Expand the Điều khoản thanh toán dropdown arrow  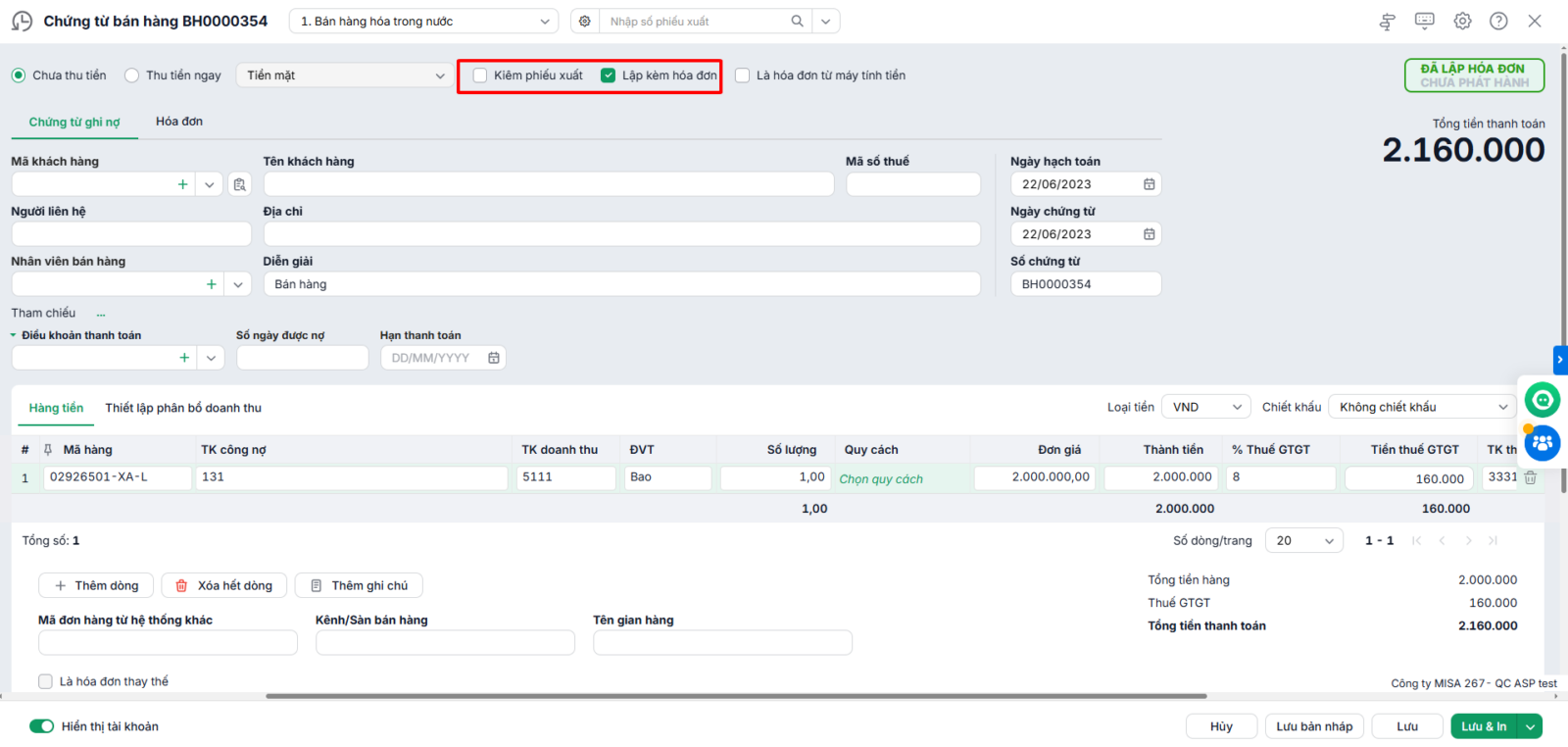point(211,358)
